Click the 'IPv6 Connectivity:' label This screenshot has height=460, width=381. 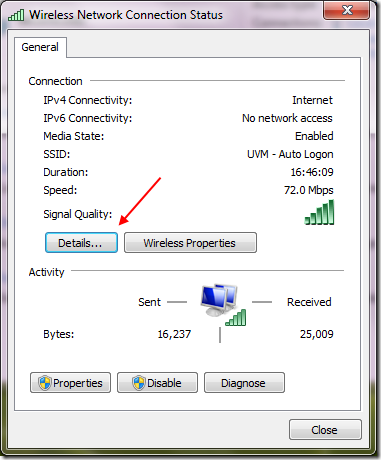pyautogui.click(x=88, y=118)
